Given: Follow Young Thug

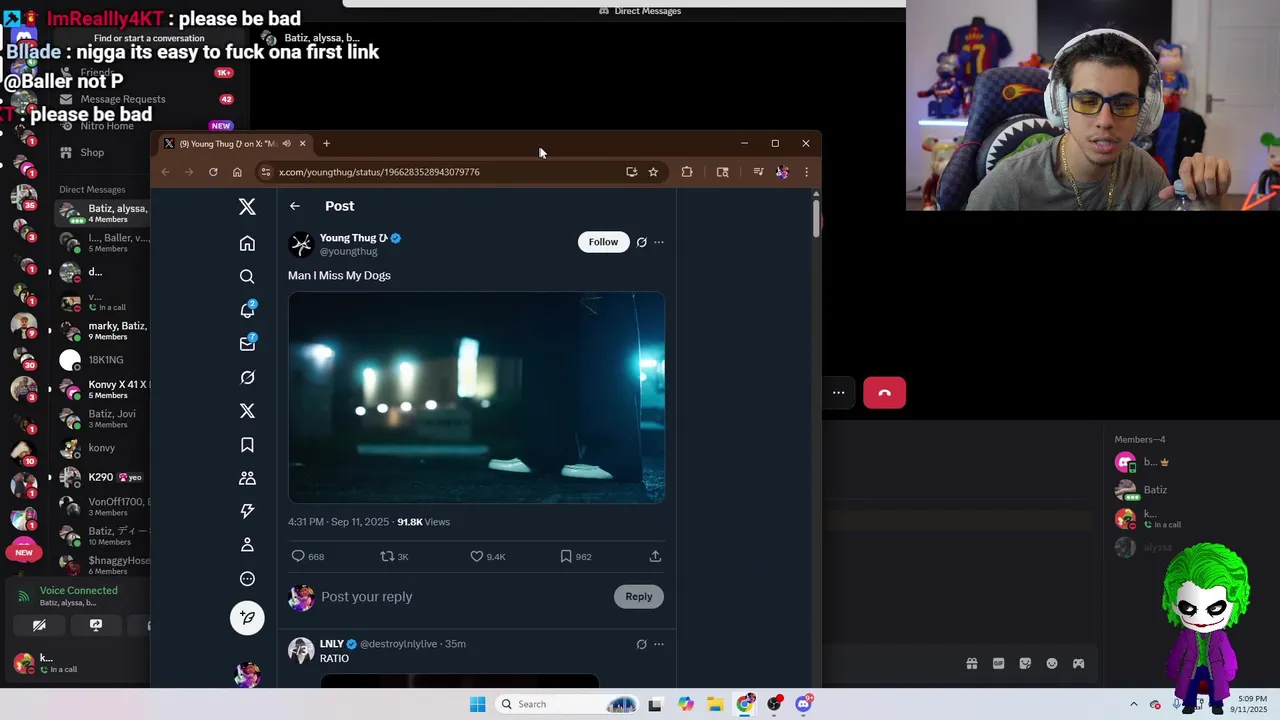Looking at the screenshot, I should point(603,242).
